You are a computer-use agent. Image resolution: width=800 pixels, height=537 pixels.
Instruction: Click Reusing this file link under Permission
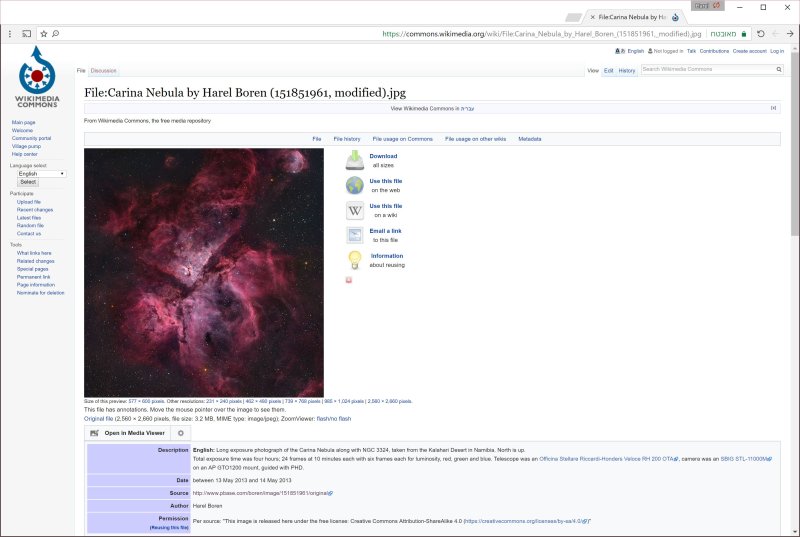[x=169, y=528]
